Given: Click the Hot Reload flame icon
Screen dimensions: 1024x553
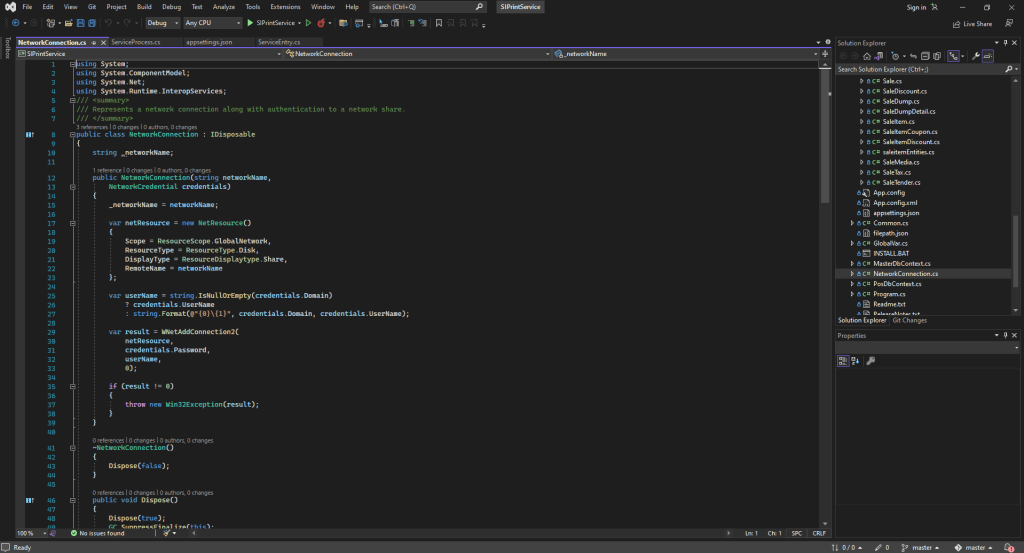Looking at the screenshot, I should [x=322, y=22].
